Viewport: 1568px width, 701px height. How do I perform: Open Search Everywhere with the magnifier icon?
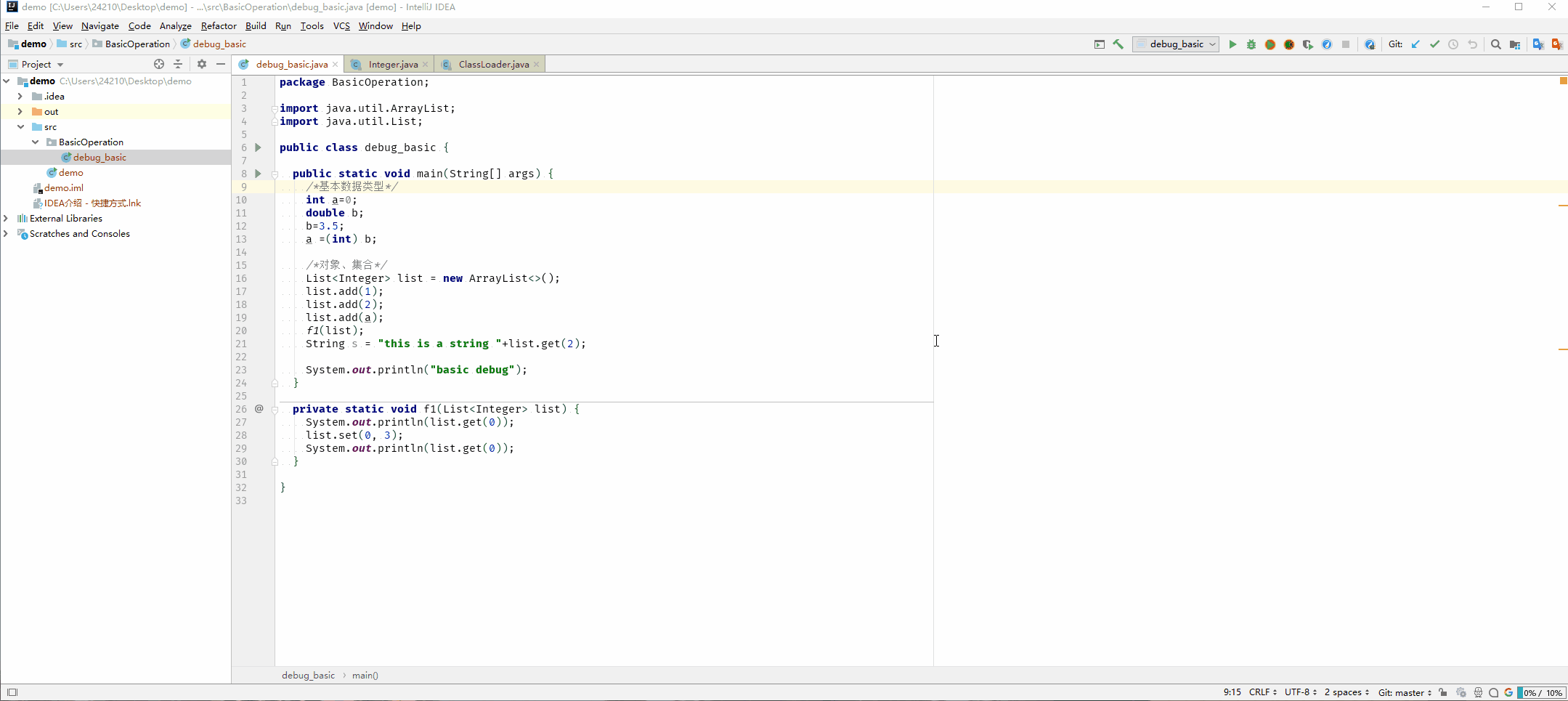coord(1496,44)
